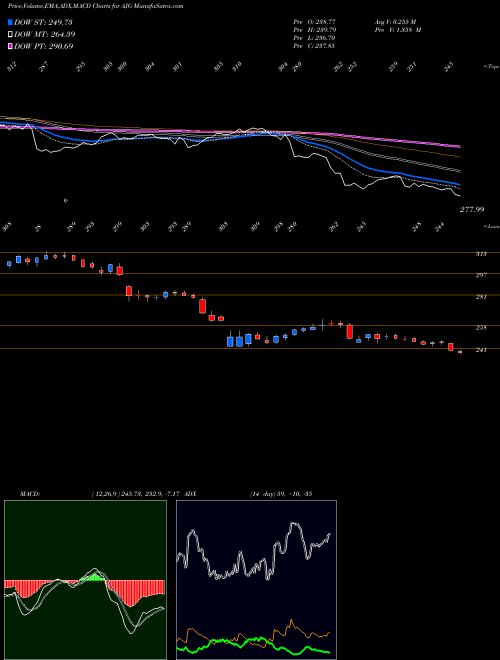Image resolution: width=500 pixels, height=660 pixels.
Task: Open the MACD indicator chart panel
Action: (x=85, y=580)
